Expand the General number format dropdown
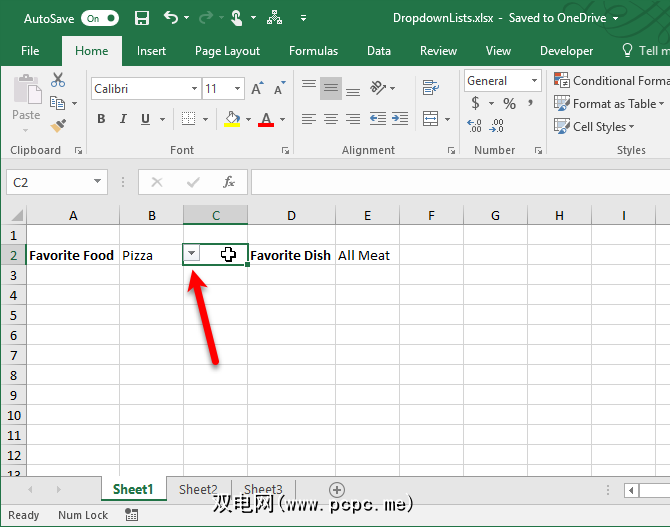This screenshot has width=670, height=527. click(x=534, y=81)
